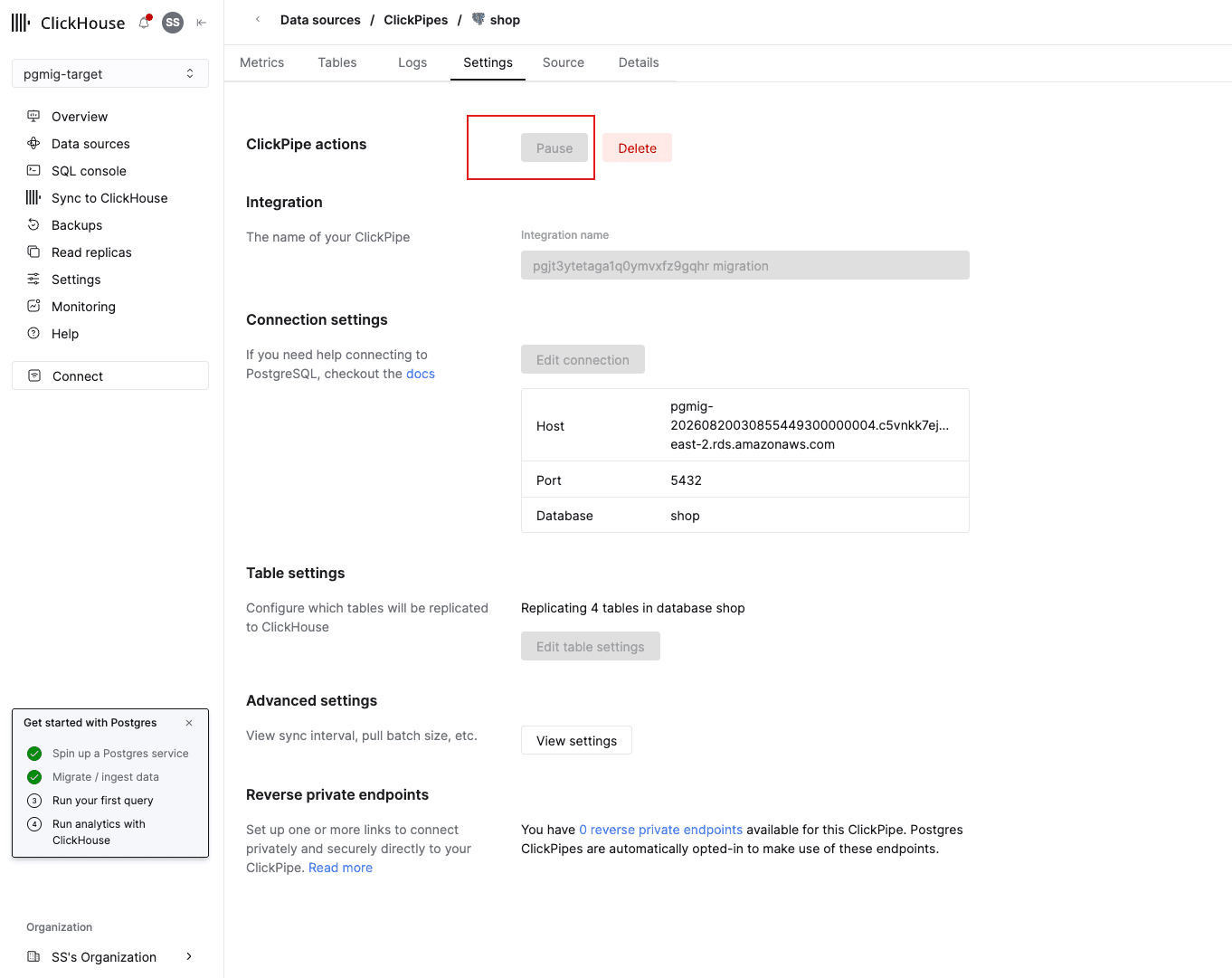
Task: Click Run your first query step
Action: pyautogui.click(x=103, y=801)
